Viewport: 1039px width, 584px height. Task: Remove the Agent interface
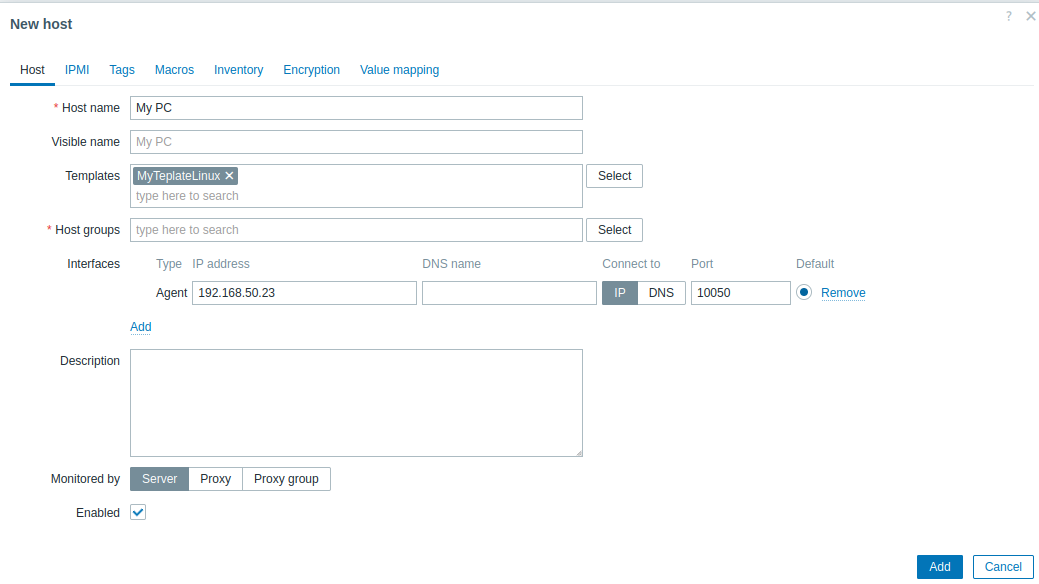tap(843, 293)
